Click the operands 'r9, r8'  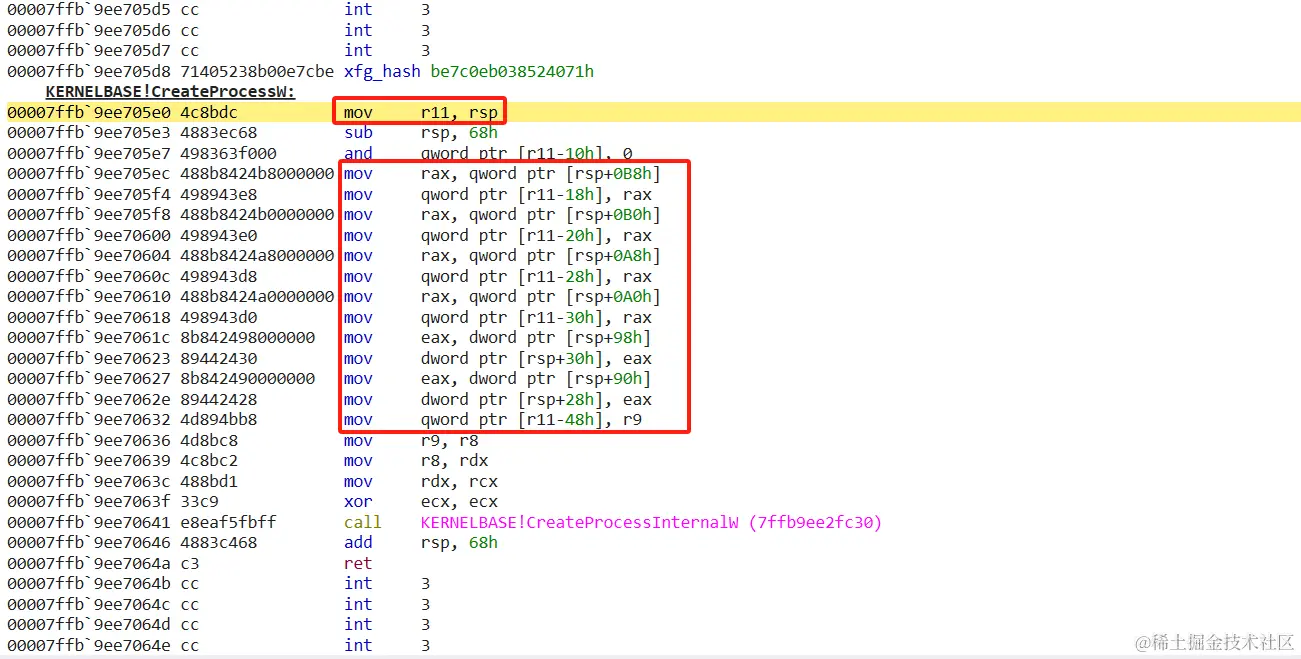pos(450,440)
